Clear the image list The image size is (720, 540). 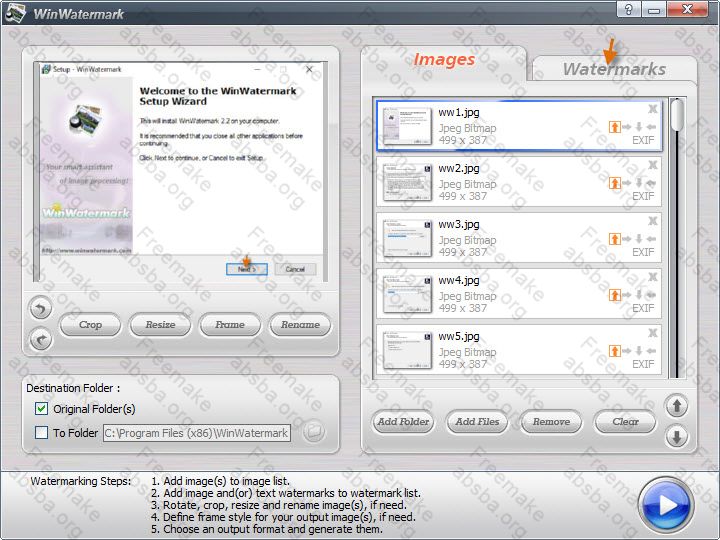click(625, 422)
